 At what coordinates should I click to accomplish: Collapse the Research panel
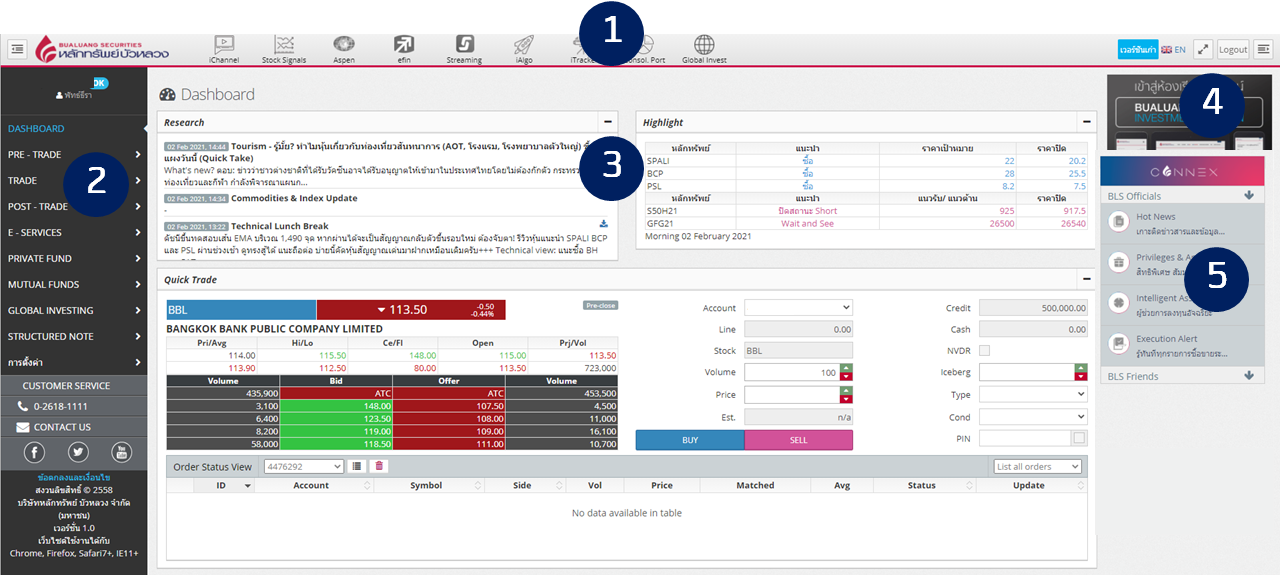608,122
